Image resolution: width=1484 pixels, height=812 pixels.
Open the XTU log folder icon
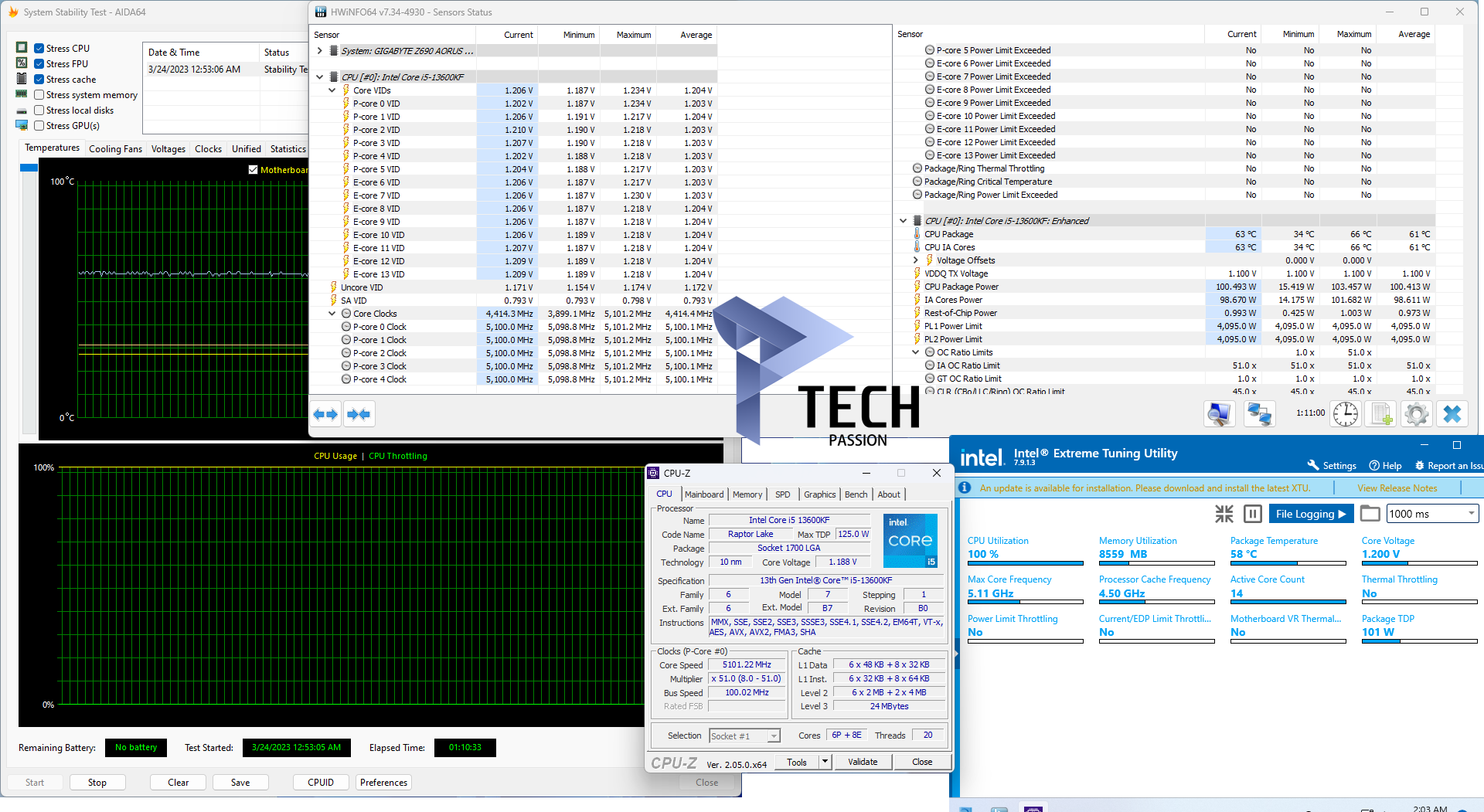tap(1370, 514)
